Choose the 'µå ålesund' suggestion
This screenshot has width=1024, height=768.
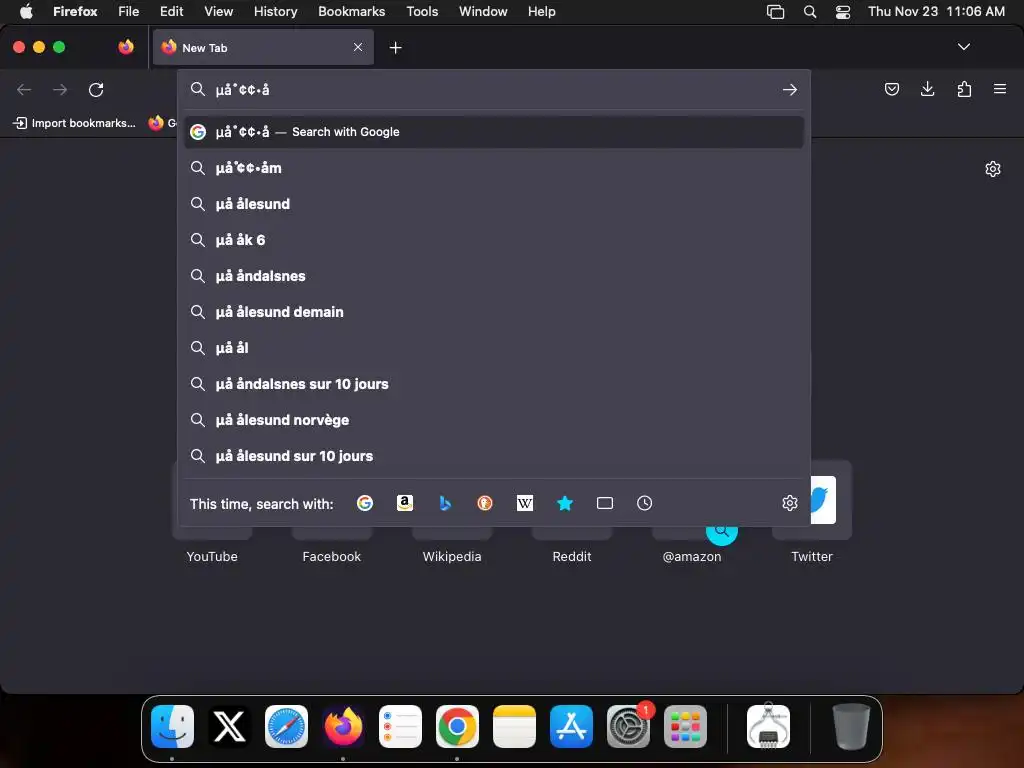(x=494, y=204)
